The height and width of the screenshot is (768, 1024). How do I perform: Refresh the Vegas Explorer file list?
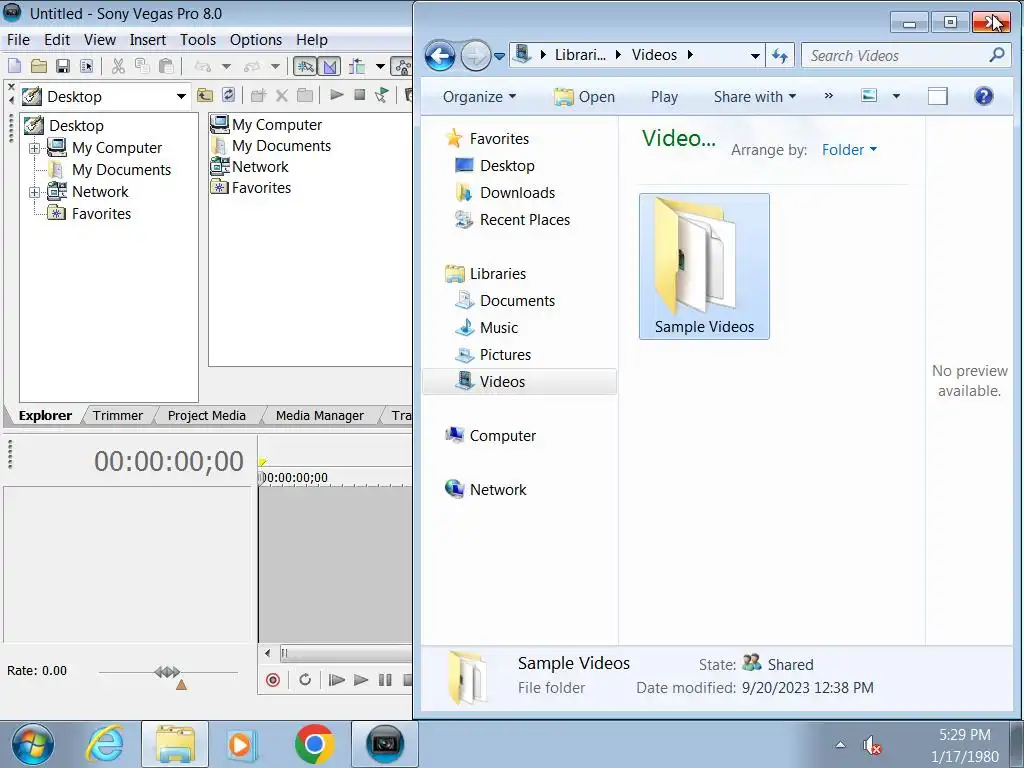point(228,95)
